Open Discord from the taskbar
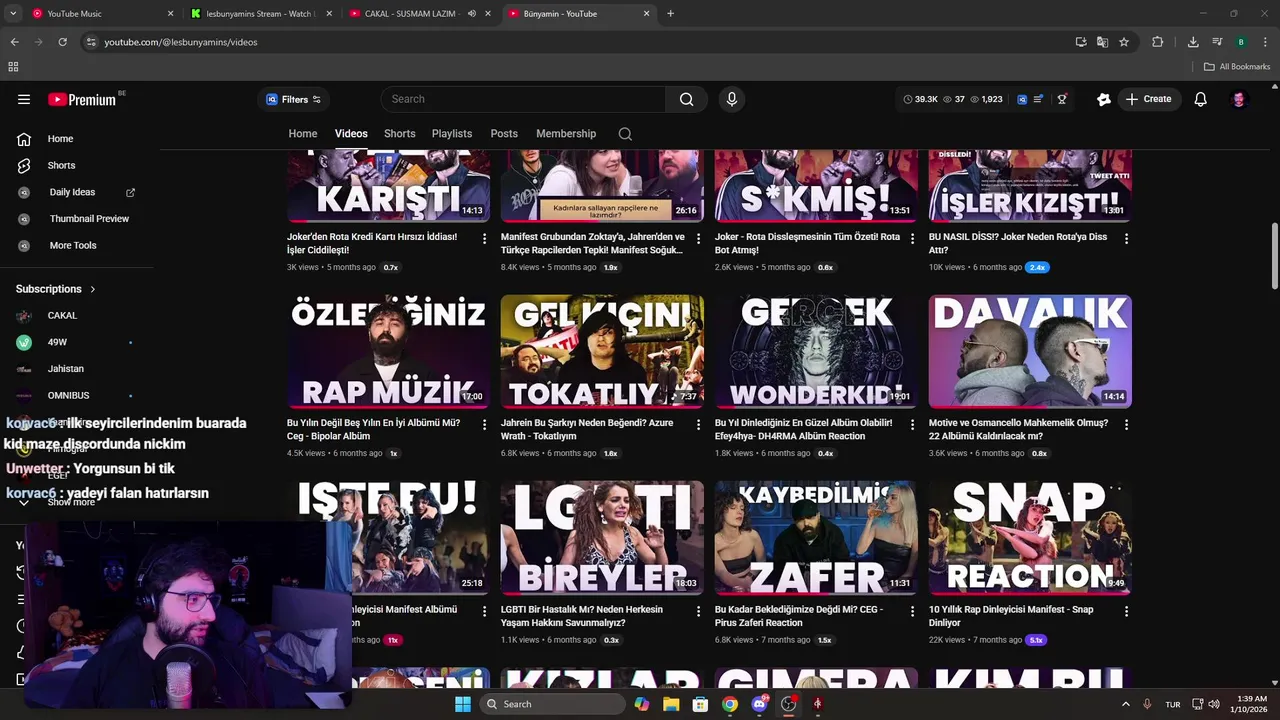This screenshot has width=1280, height=720. (759, 704)
